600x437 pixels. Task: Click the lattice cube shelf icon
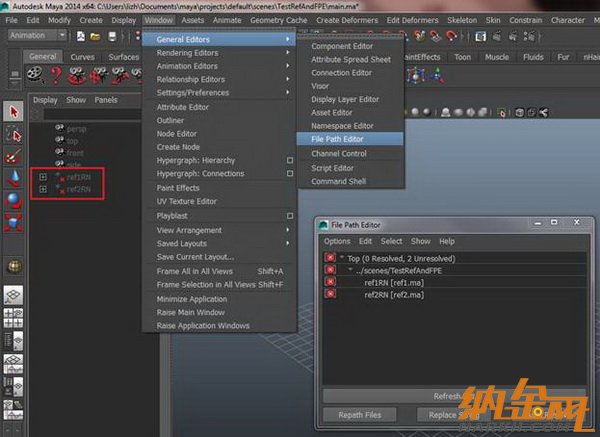416,75
